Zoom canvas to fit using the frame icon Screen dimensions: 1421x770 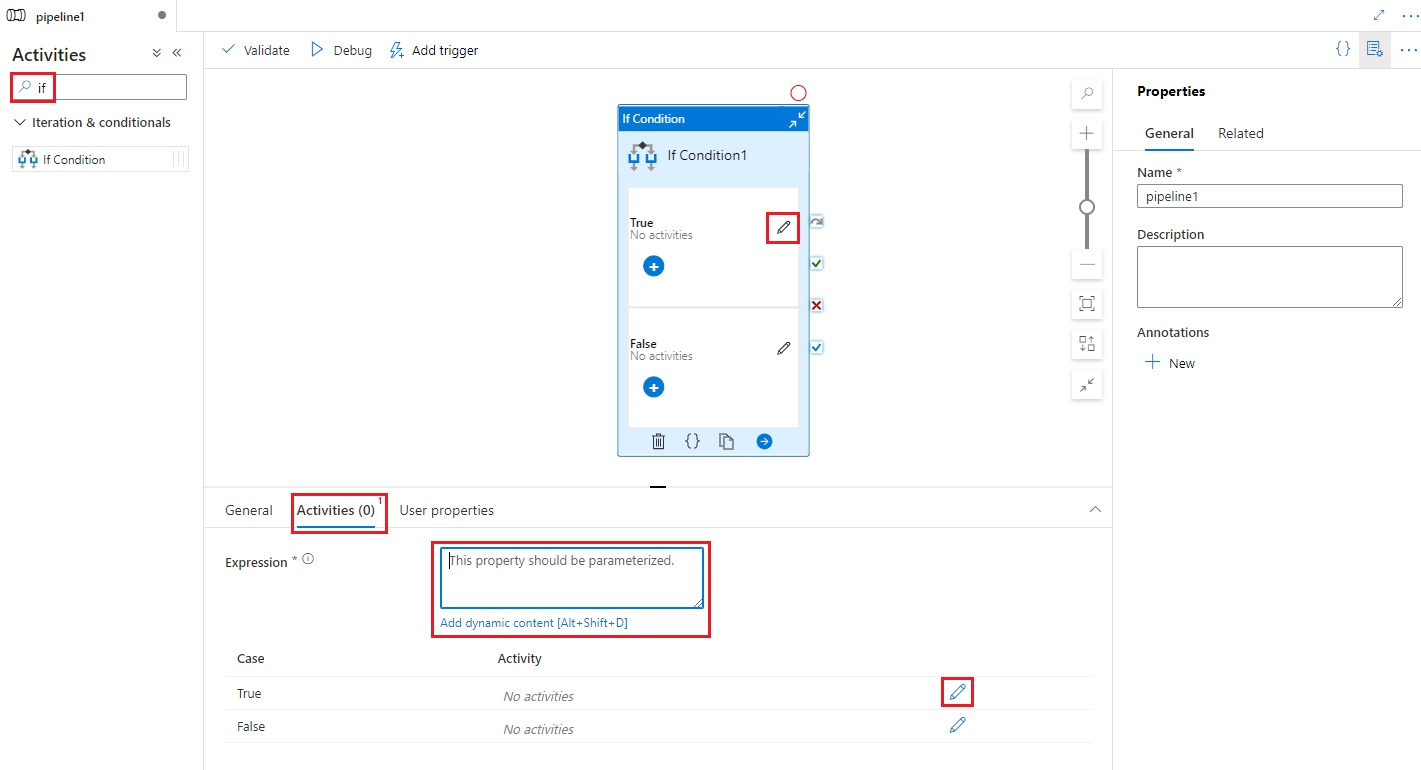click(1087, 303)
